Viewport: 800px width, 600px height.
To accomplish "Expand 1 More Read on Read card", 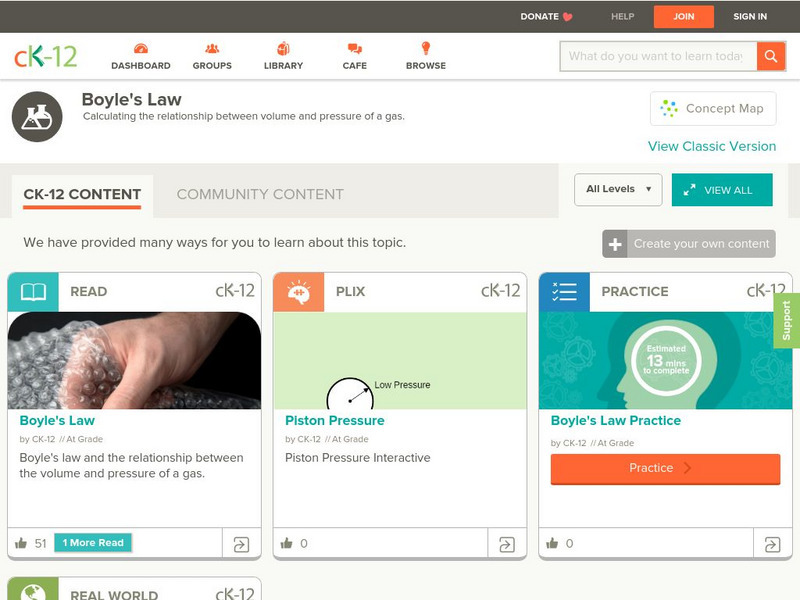I will [x=93, y=542].
